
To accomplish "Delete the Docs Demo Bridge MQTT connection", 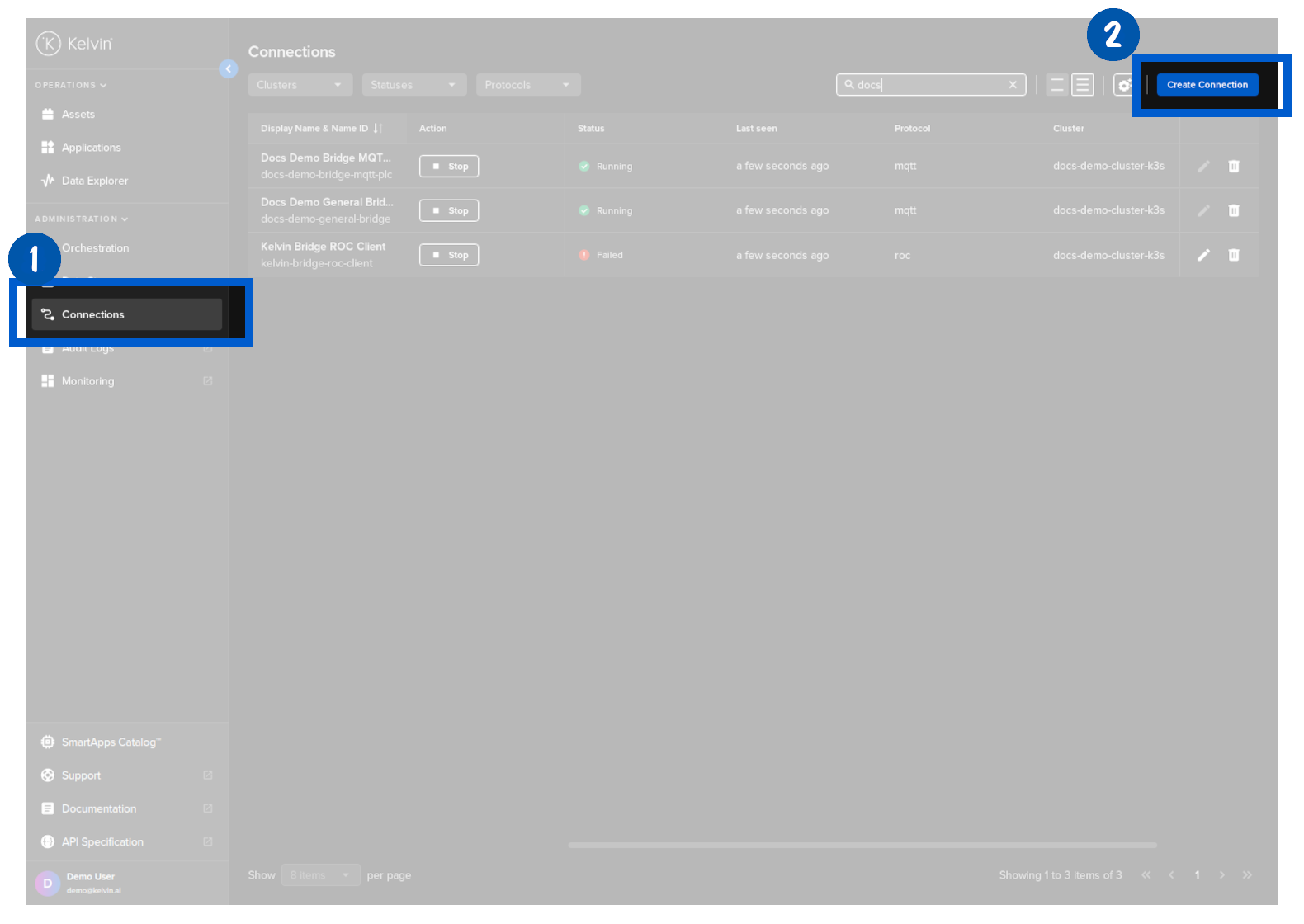I will click(x=1234, y=166).
